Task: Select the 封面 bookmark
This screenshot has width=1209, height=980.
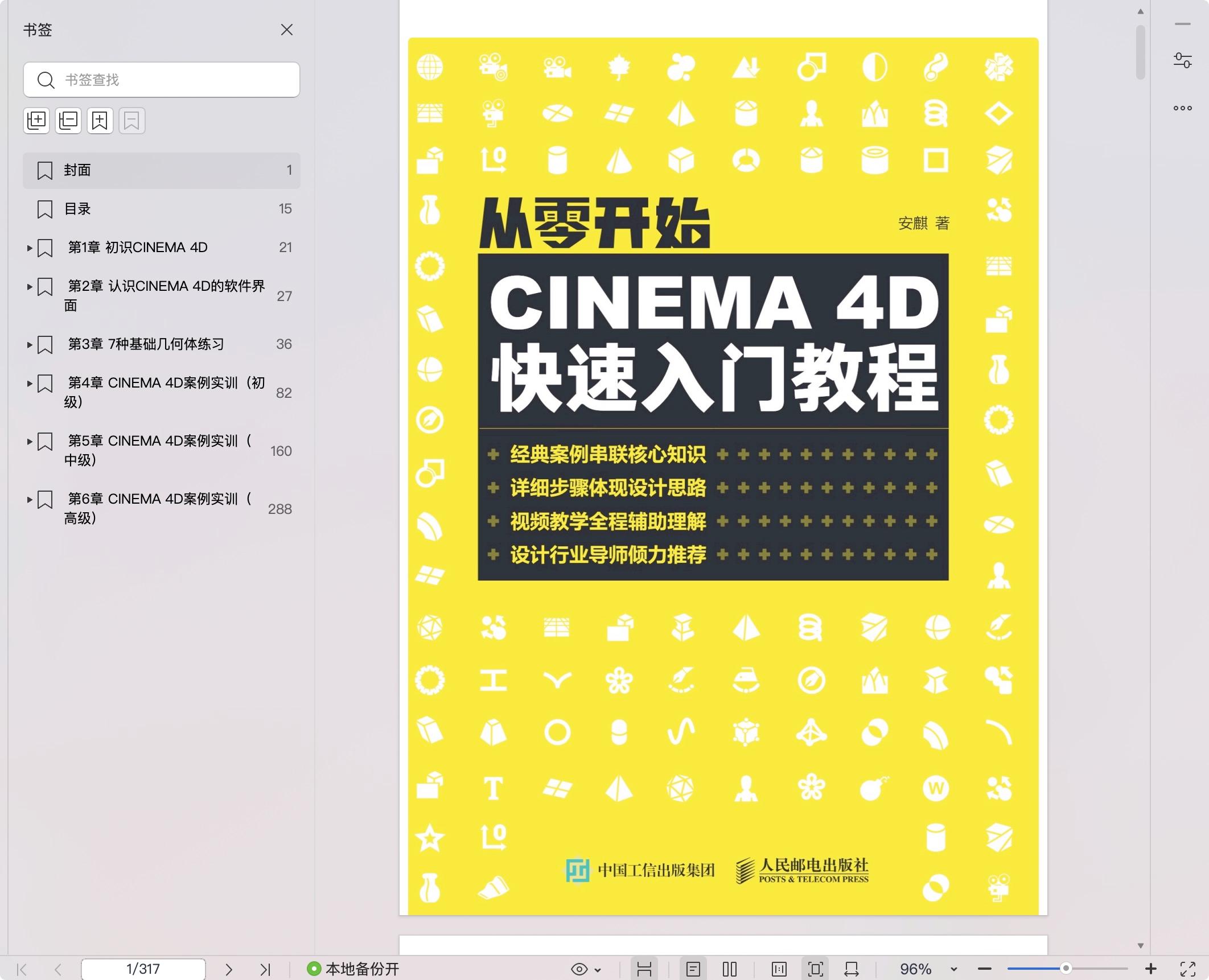Action: tap(162, 170)
